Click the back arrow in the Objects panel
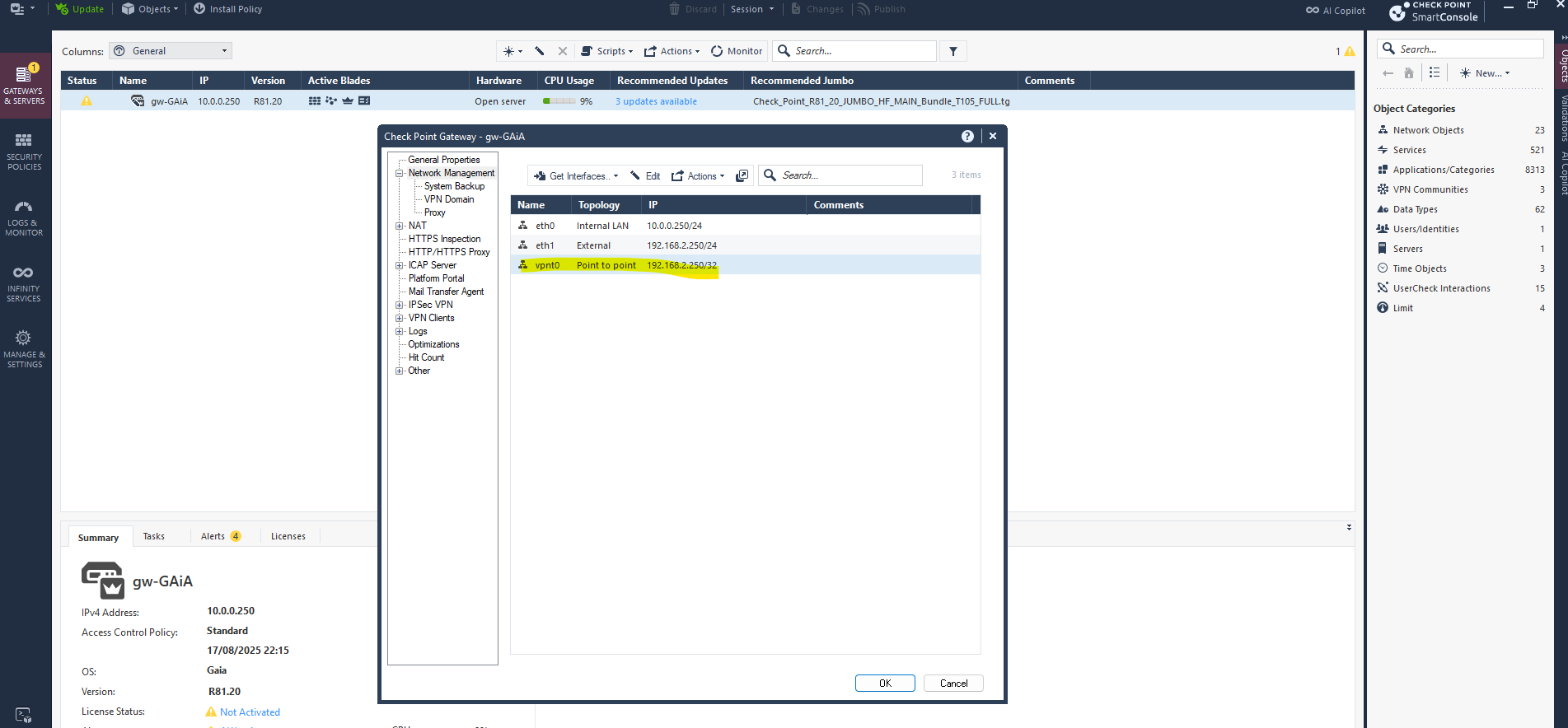 (1388, 73)
